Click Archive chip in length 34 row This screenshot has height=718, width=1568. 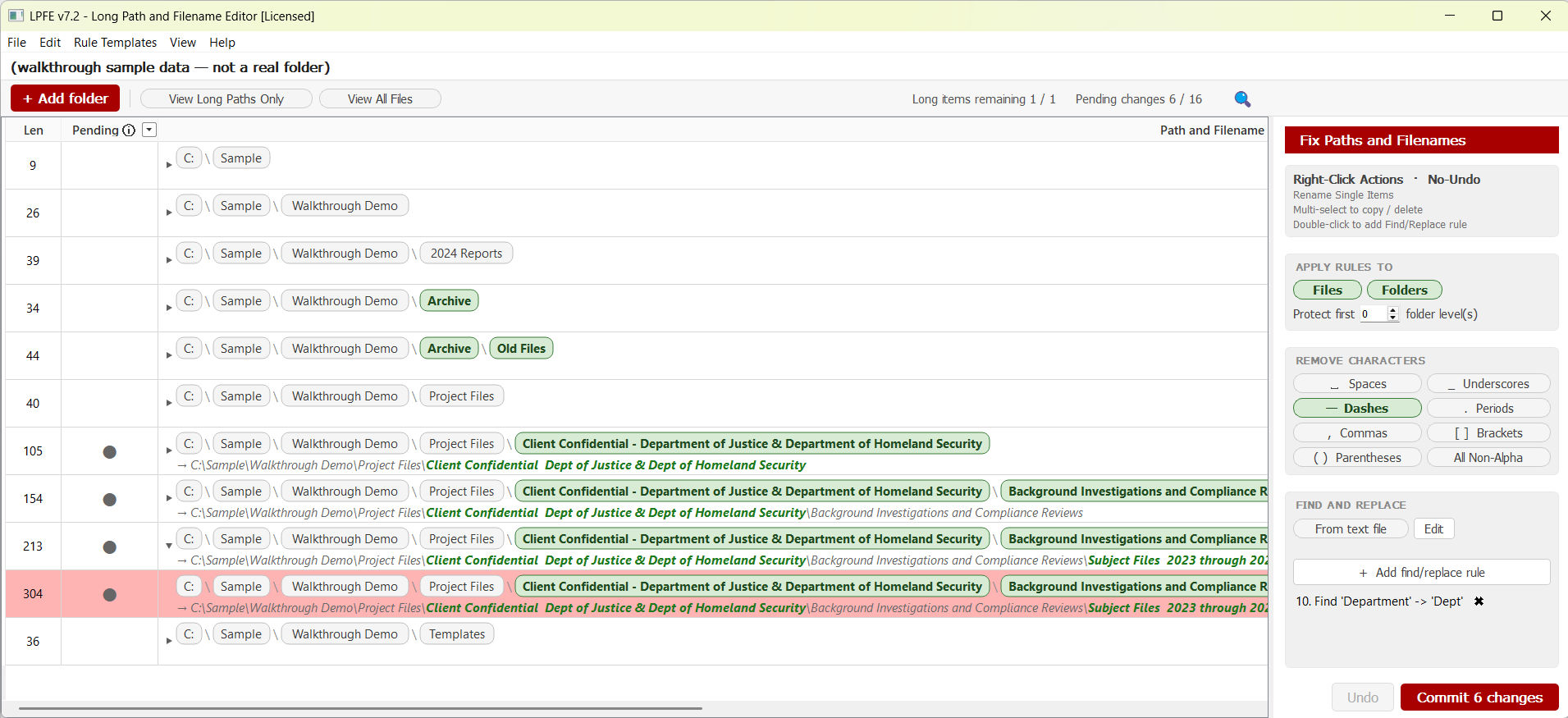[x=449, y=301]
